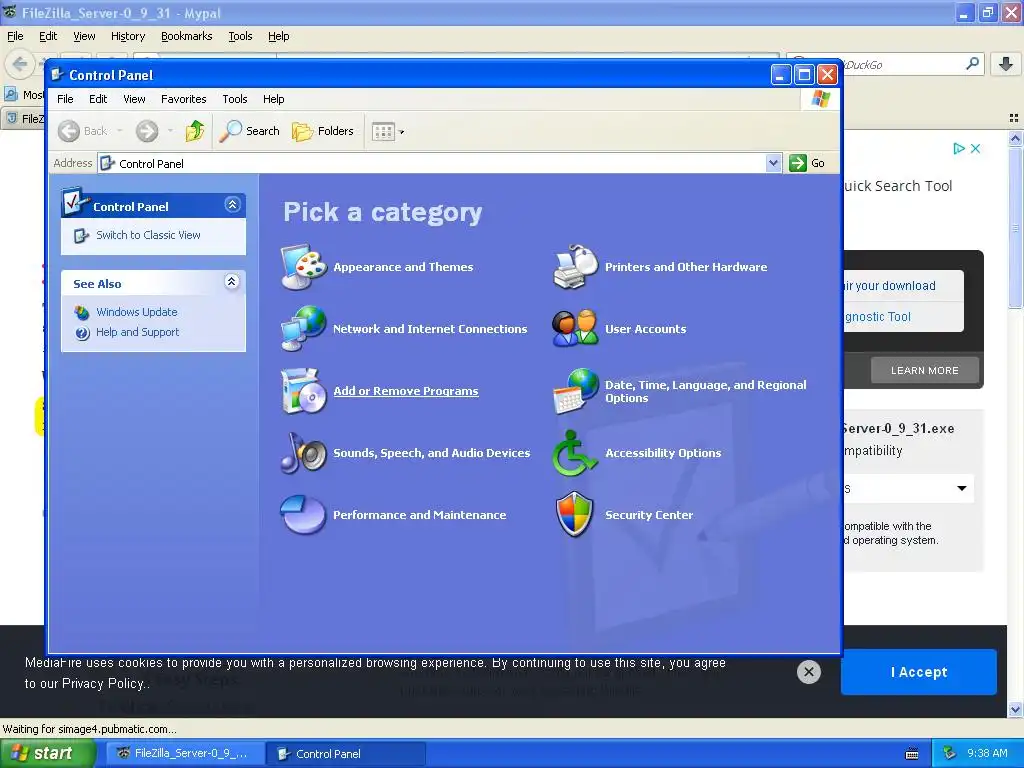The image size is (1024, 768).
Task: Switch to FileZilla_Server taskbar item
Action: tap(184, 754)
